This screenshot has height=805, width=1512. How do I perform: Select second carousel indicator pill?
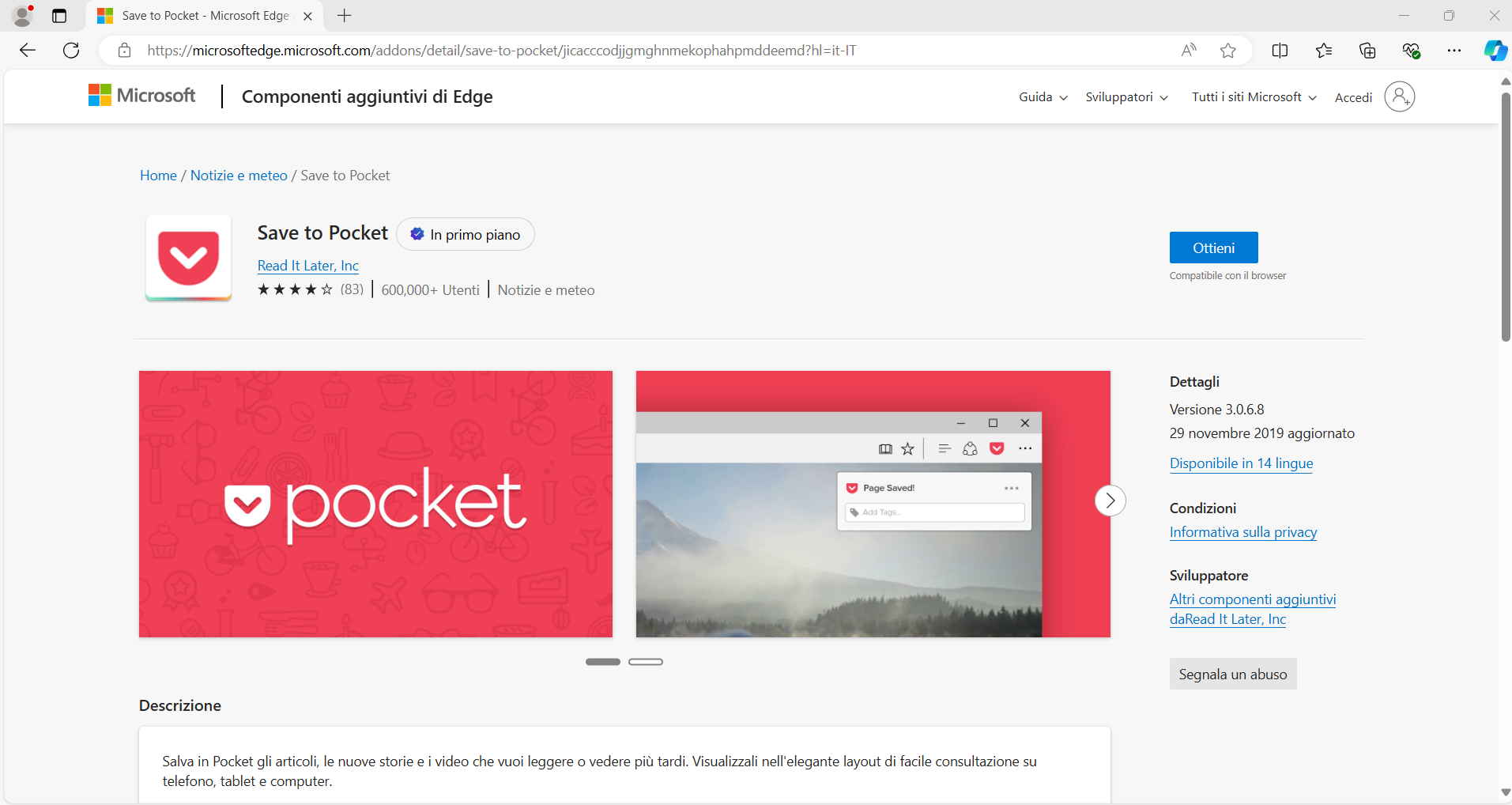[x=646, y=662]
